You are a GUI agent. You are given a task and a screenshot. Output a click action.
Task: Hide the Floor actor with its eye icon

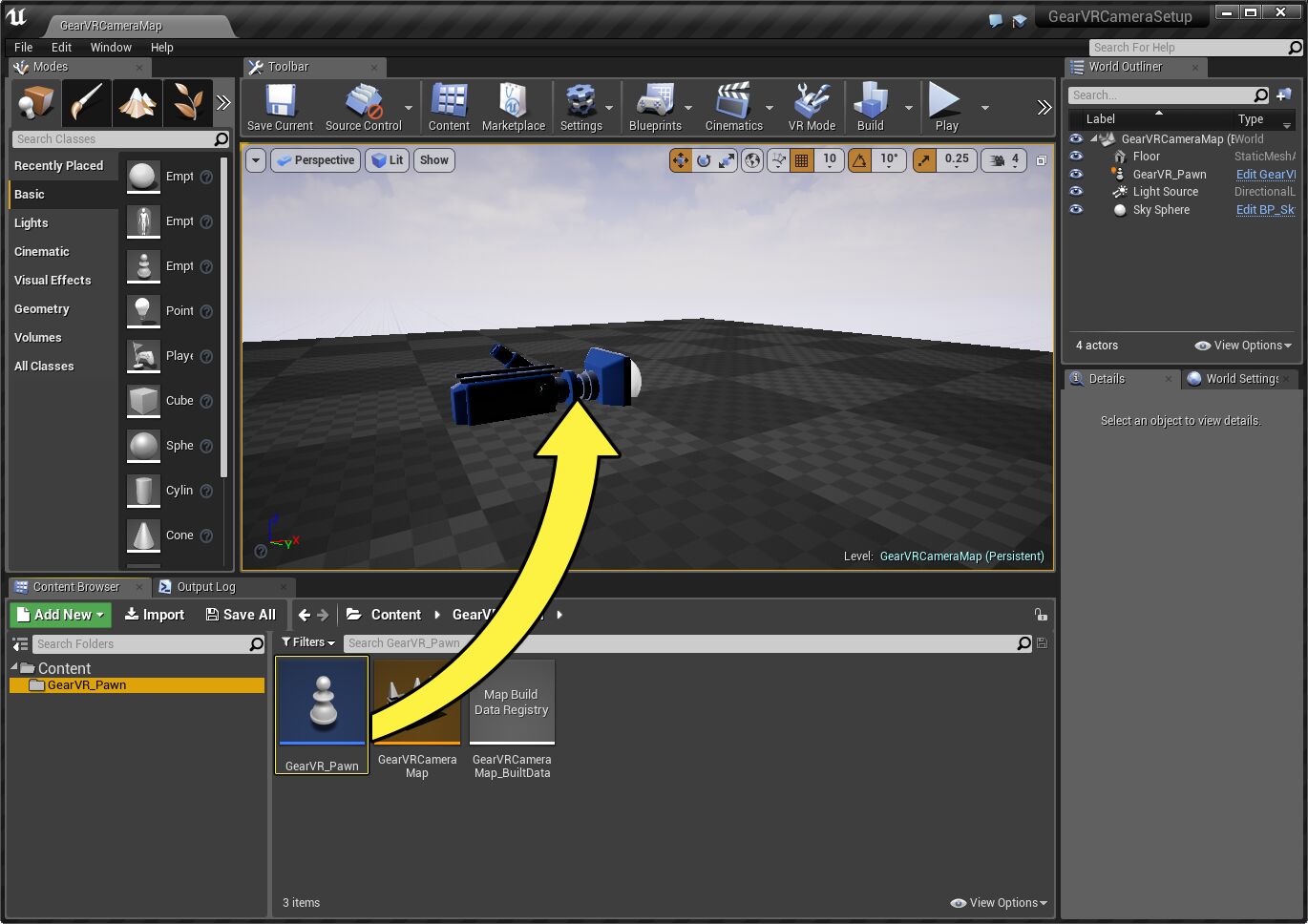[1076, 157]
